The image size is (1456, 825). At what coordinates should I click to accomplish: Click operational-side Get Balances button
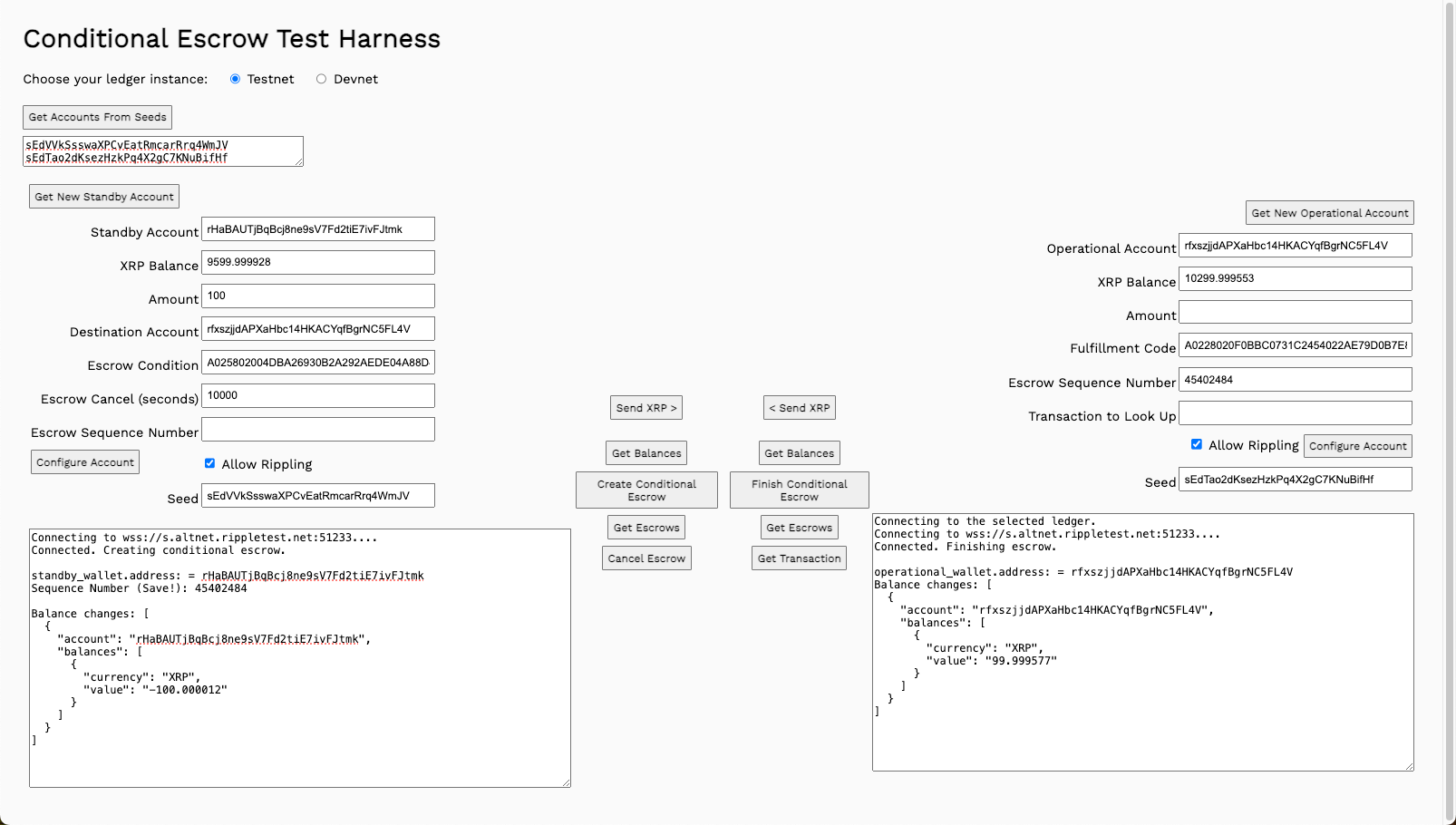(799, 453)
